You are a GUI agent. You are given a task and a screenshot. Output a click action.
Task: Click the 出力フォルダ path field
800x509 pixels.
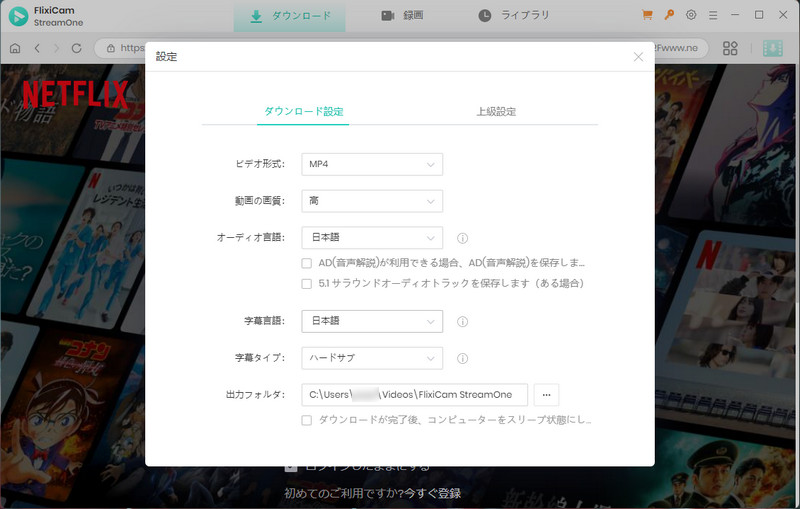coord(414,395)
